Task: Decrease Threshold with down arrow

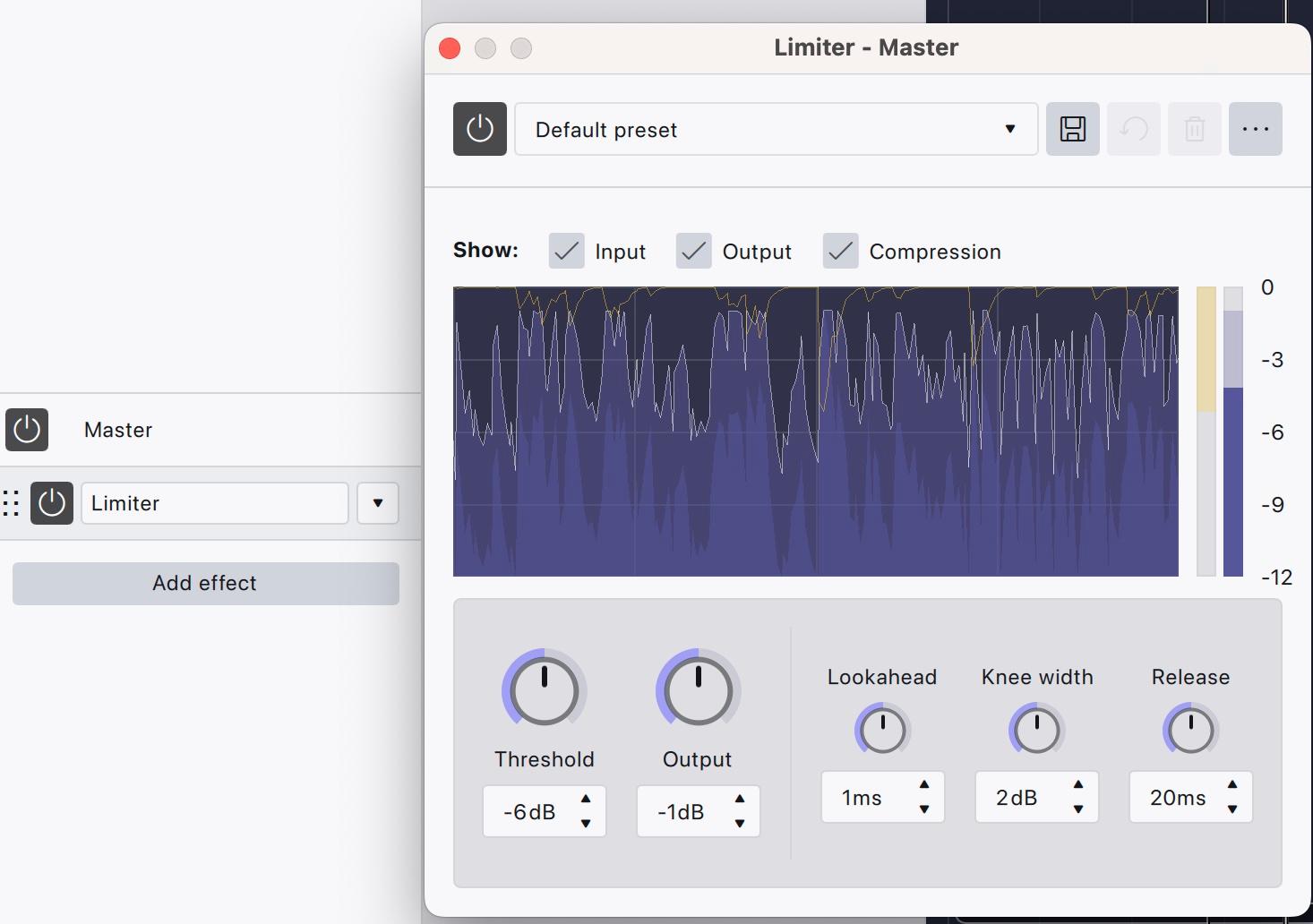Action: pos(586,824)
